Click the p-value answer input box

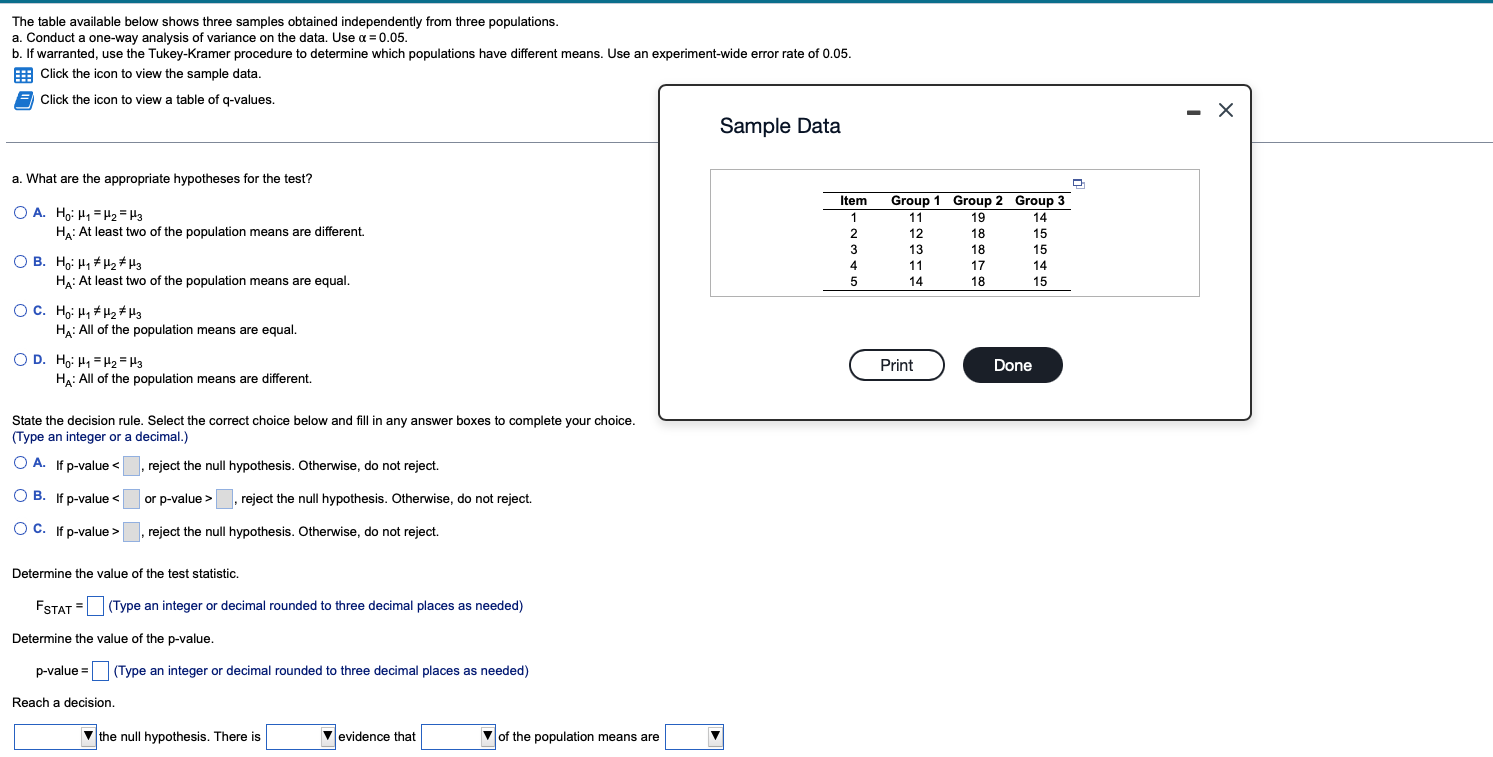pyautogui.click(x=99, y=670)
